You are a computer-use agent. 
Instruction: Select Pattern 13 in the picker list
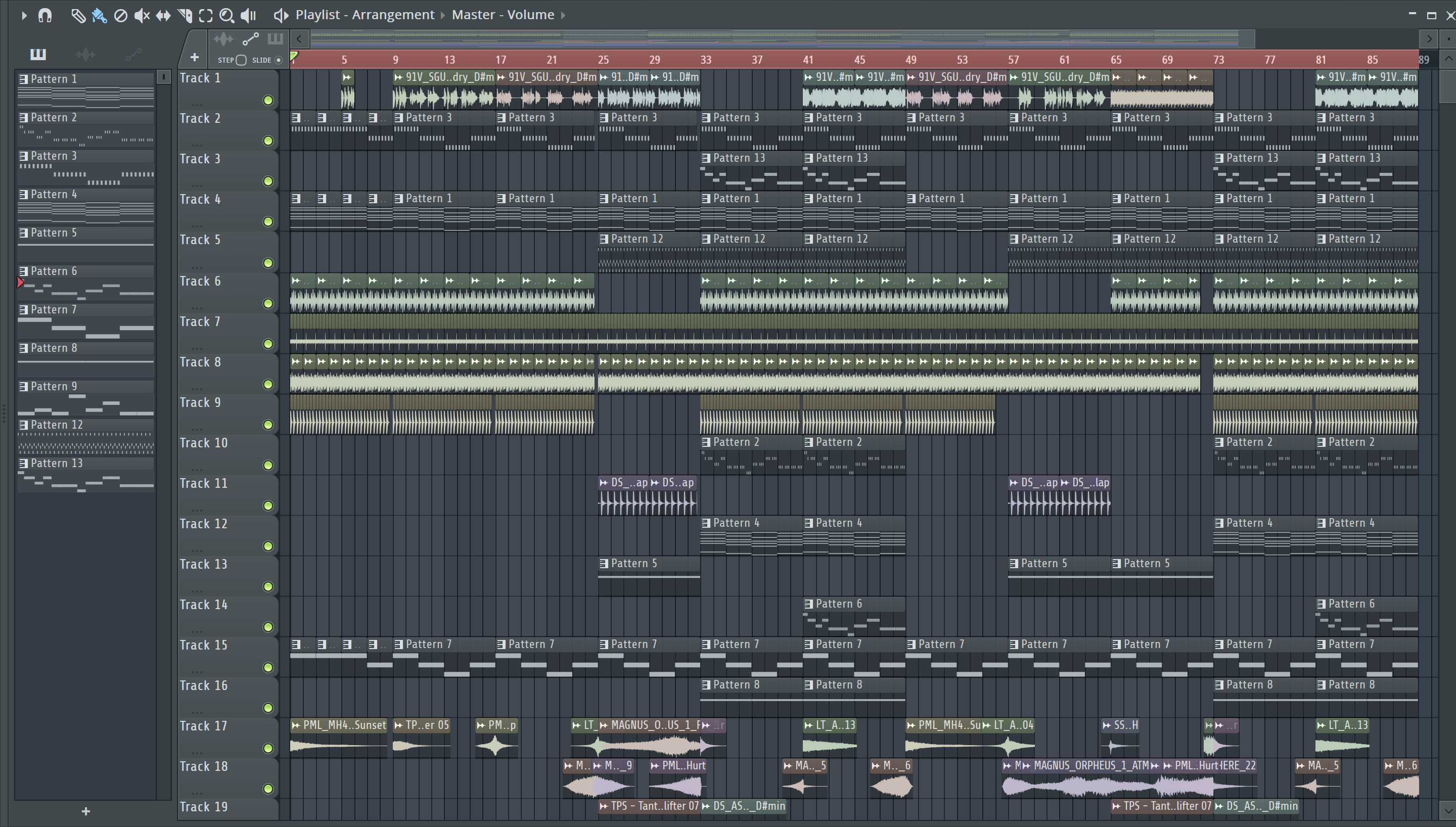coord(86,475)
